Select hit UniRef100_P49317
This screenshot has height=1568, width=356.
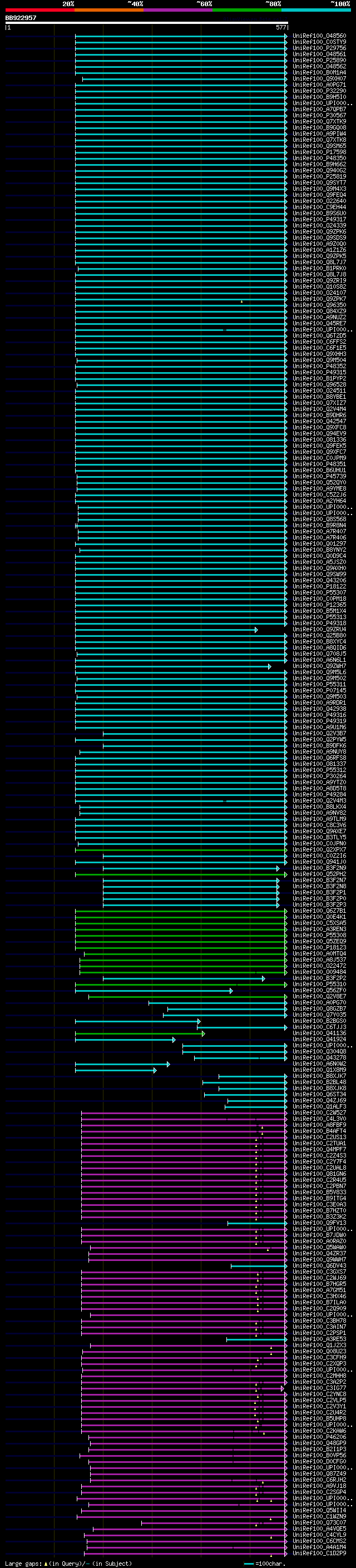point(319,219)
